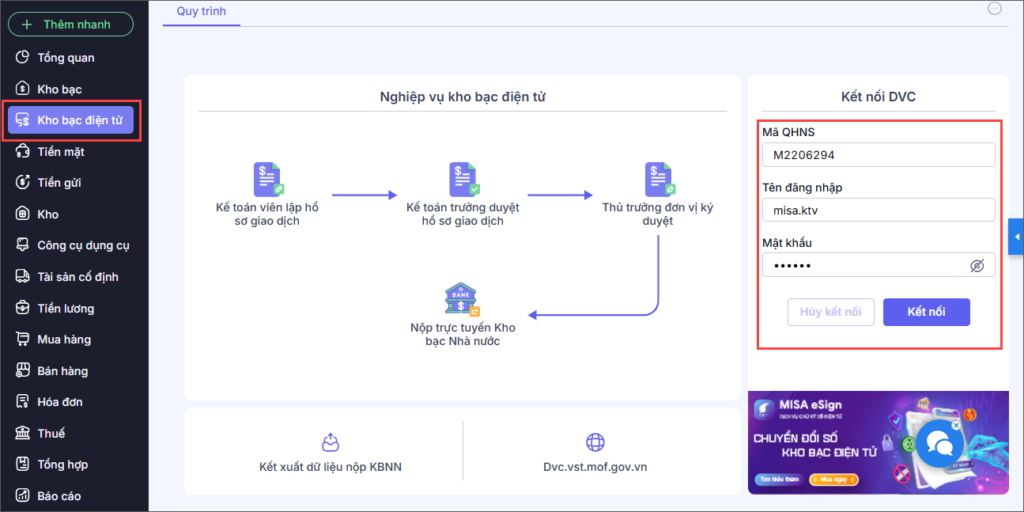The height and width of the screenshot is (512, 1024).
Task: Go to Tiền lương in the sidebar
Action: pos(66,308)
